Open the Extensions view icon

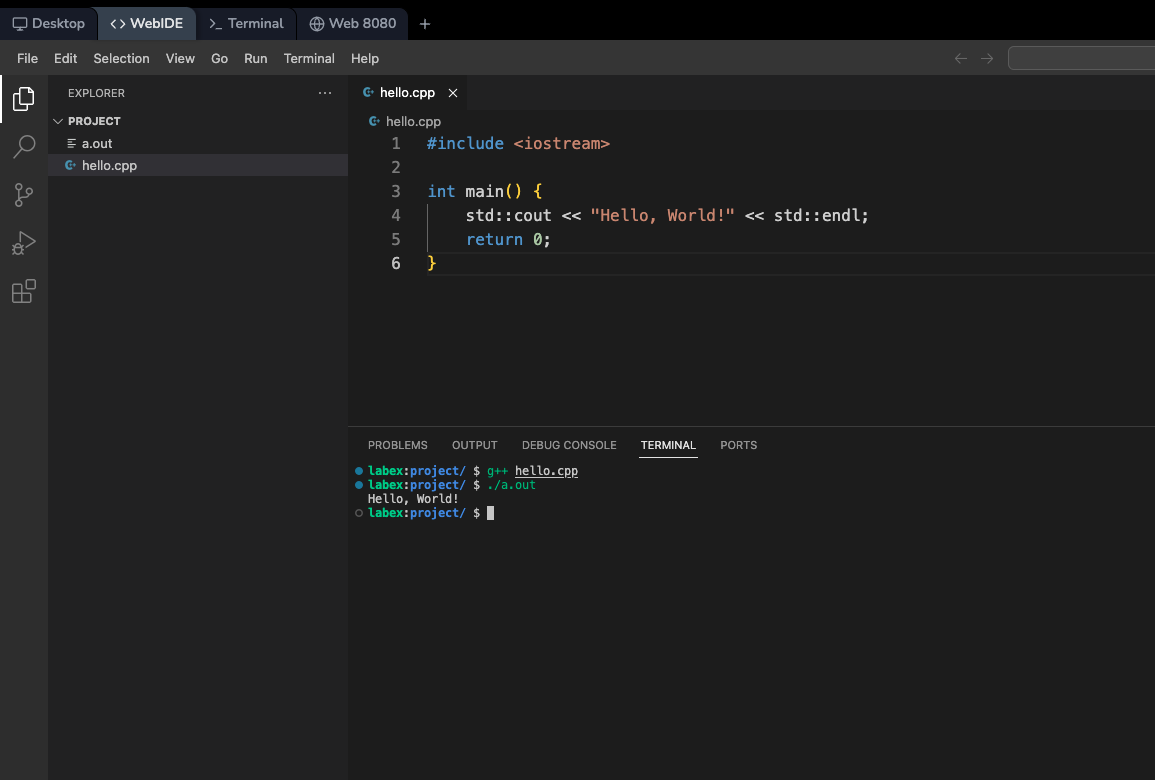24,292
